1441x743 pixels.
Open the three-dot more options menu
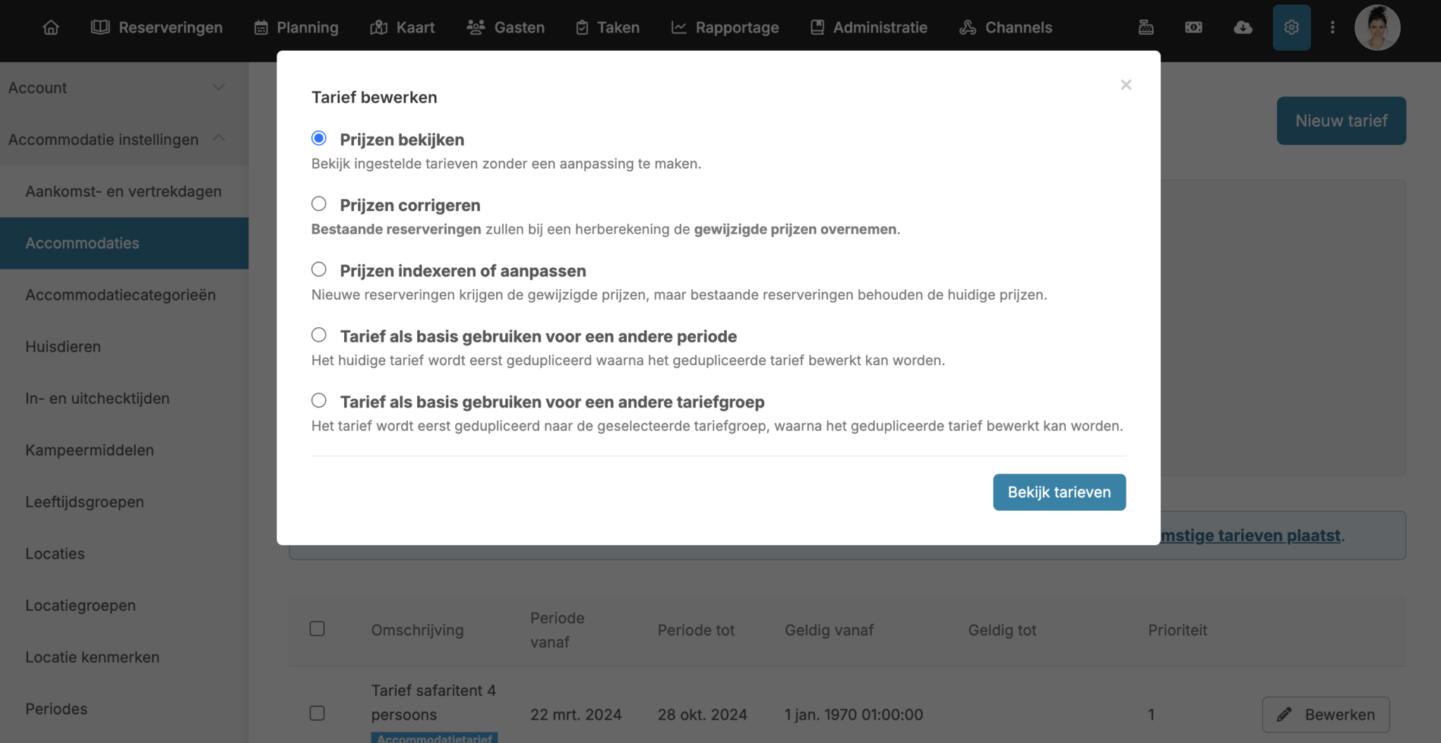[x=1332, y=28]
